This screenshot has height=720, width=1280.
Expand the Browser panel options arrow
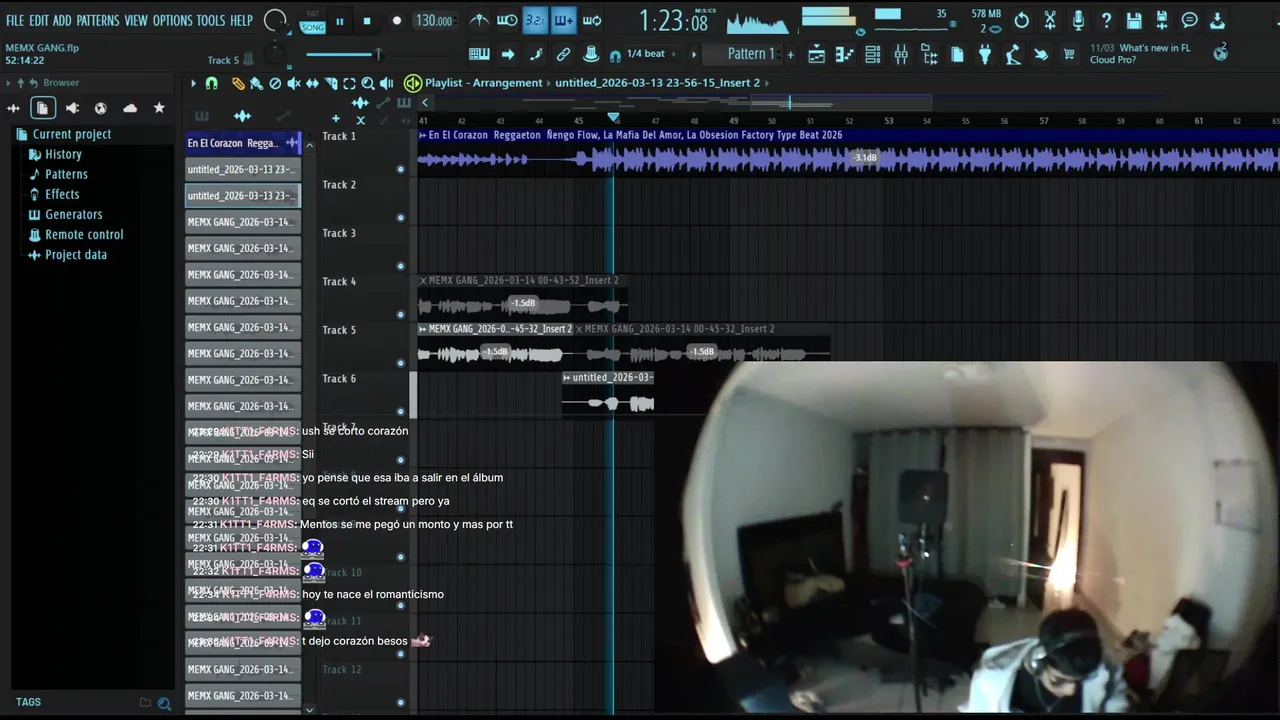[9, 83]
